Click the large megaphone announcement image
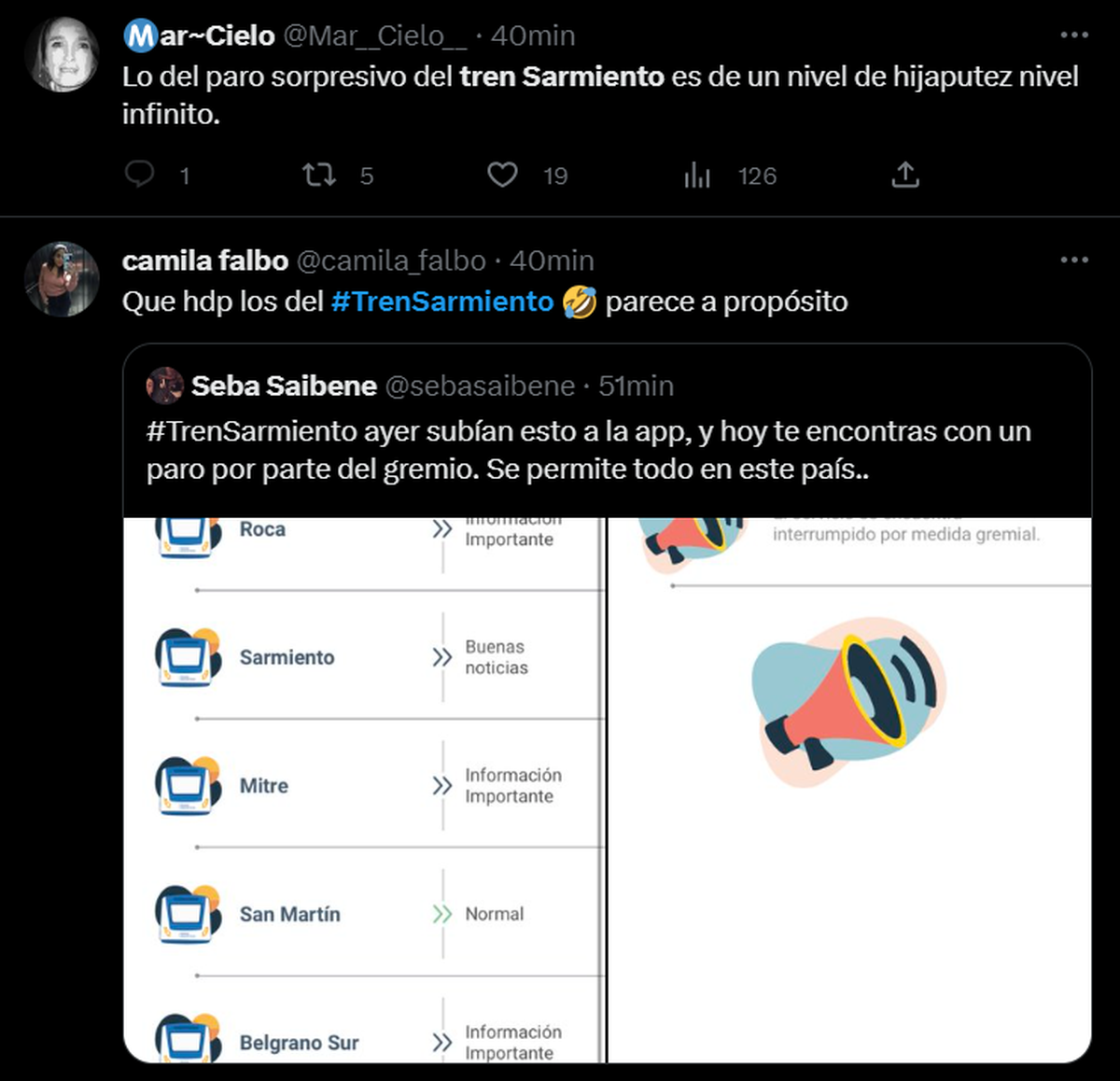1120x1081 pixels. (x=848, y=699)
